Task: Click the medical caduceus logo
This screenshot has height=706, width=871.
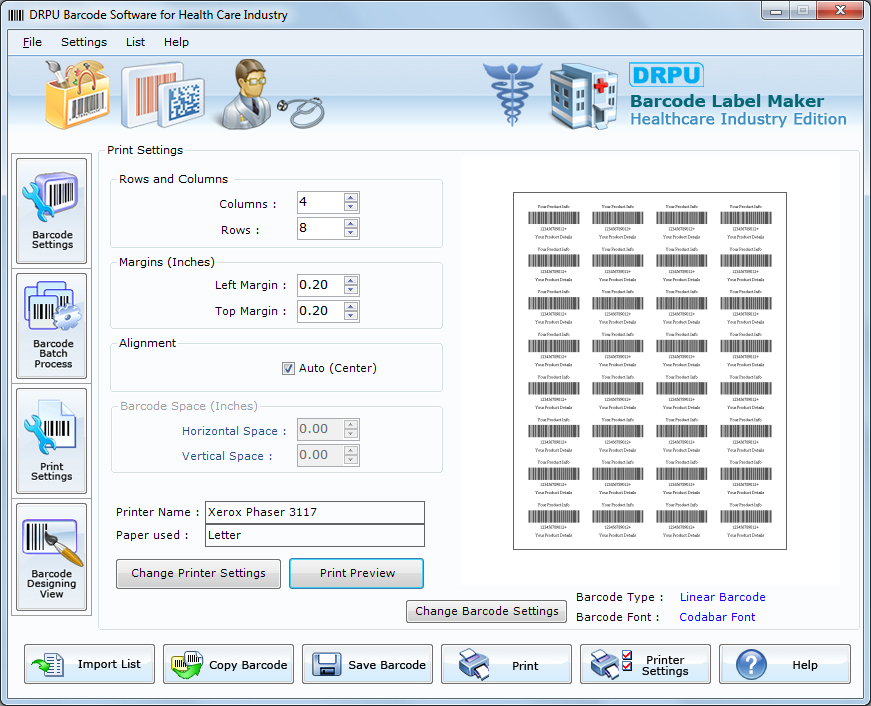Action: click(512, 95)
